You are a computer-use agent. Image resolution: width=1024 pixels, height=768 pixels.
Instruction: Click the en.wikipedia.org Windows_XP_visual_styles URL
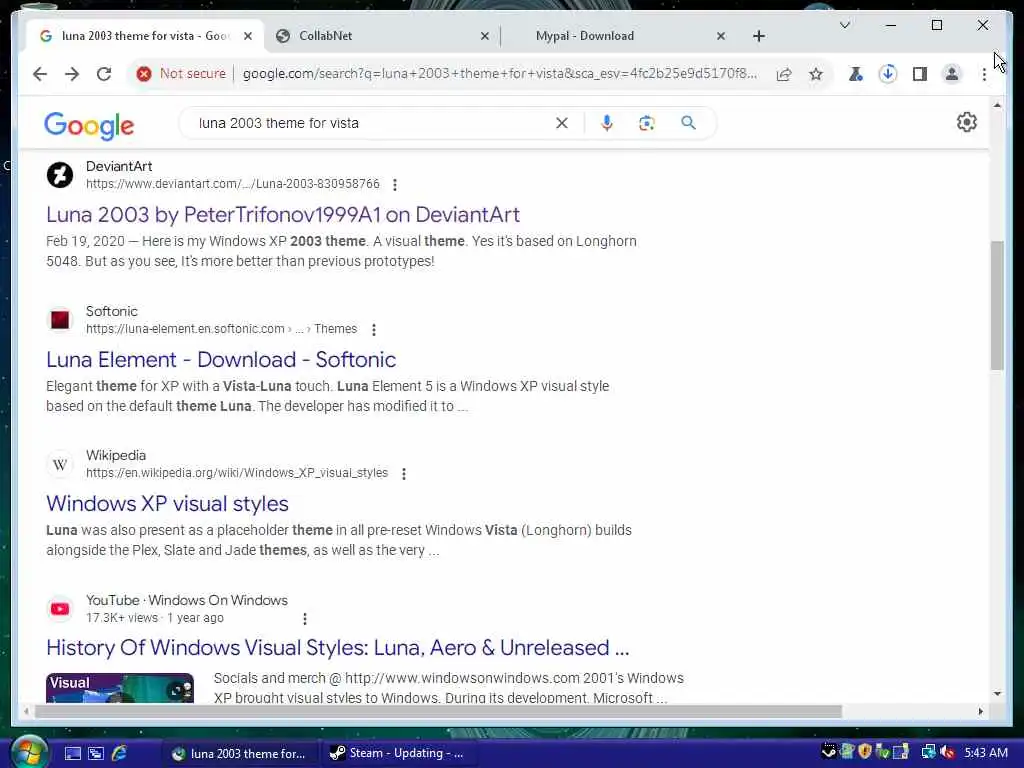point(237,472)
